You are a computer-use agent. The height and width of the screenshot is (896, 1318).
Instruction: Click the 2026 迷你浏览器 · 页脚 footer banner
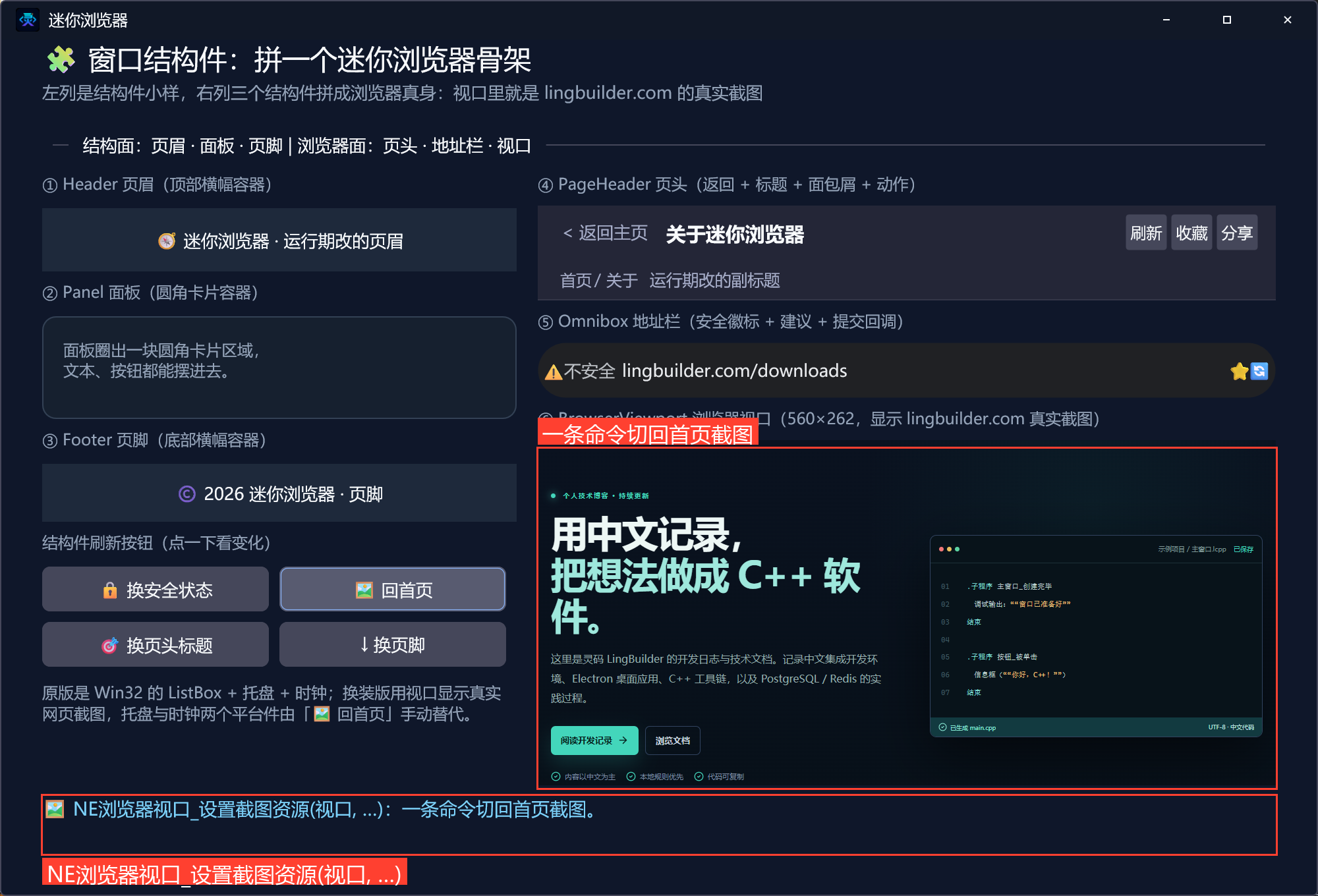[x=279, y=493]
